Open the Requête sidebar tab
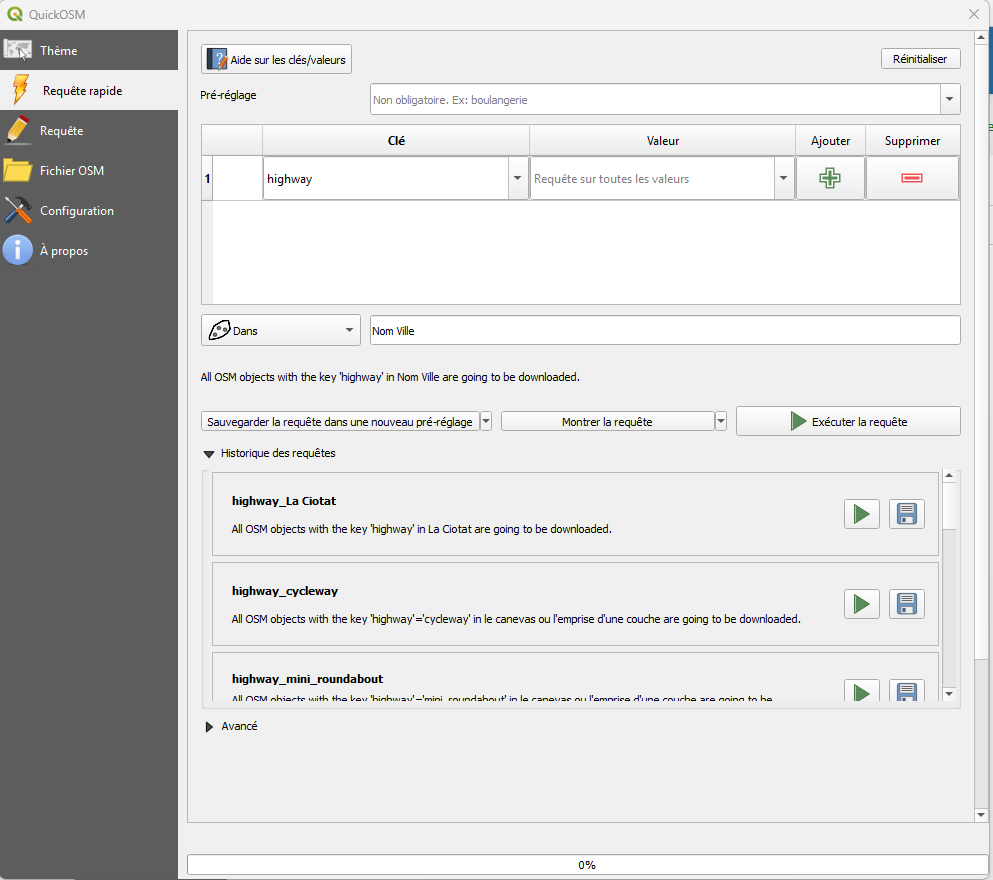 pyautogui.click(x=89, y=130)
